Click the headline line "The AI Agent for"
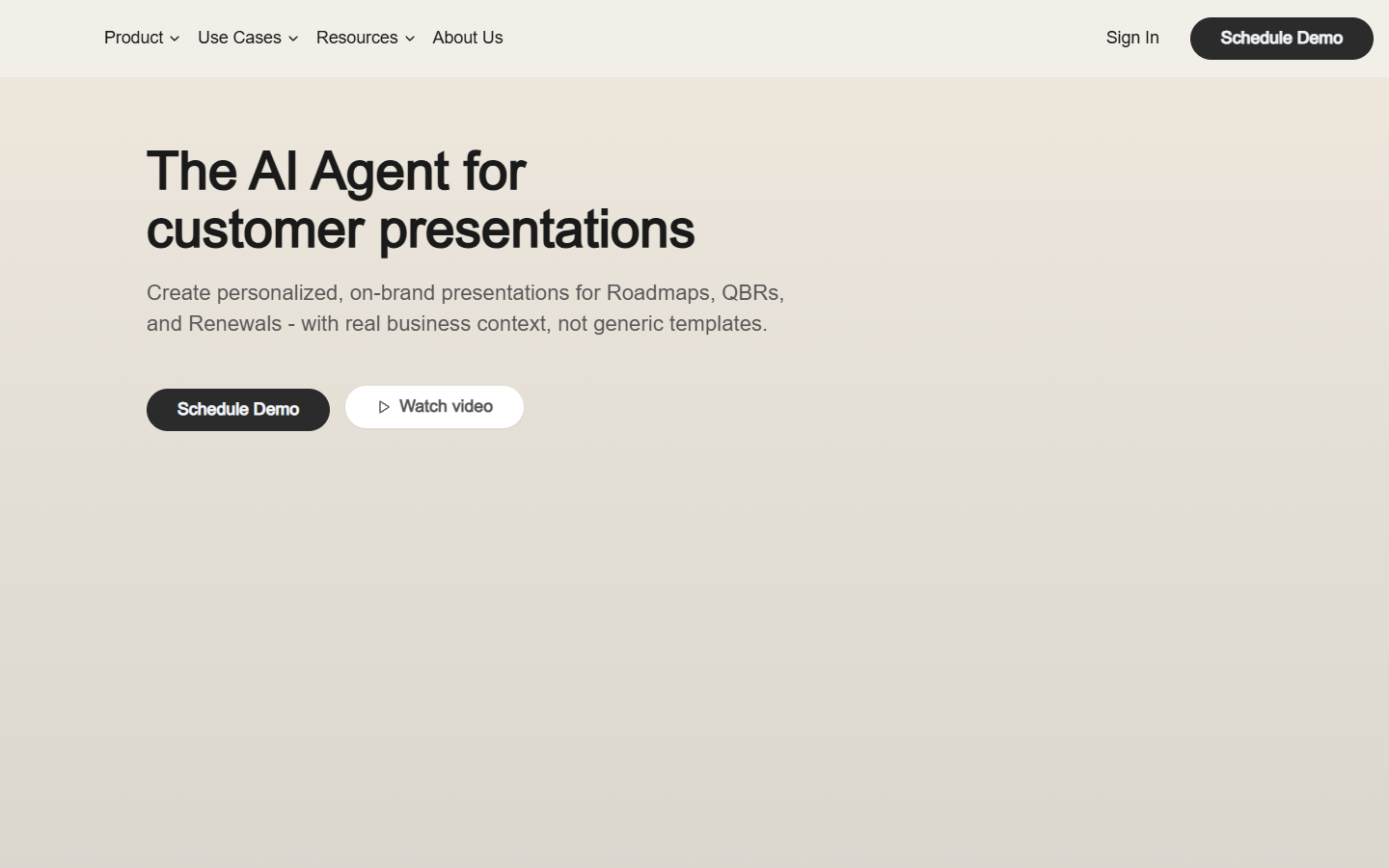The image size is (1389, 868). [x=336, y=172]
